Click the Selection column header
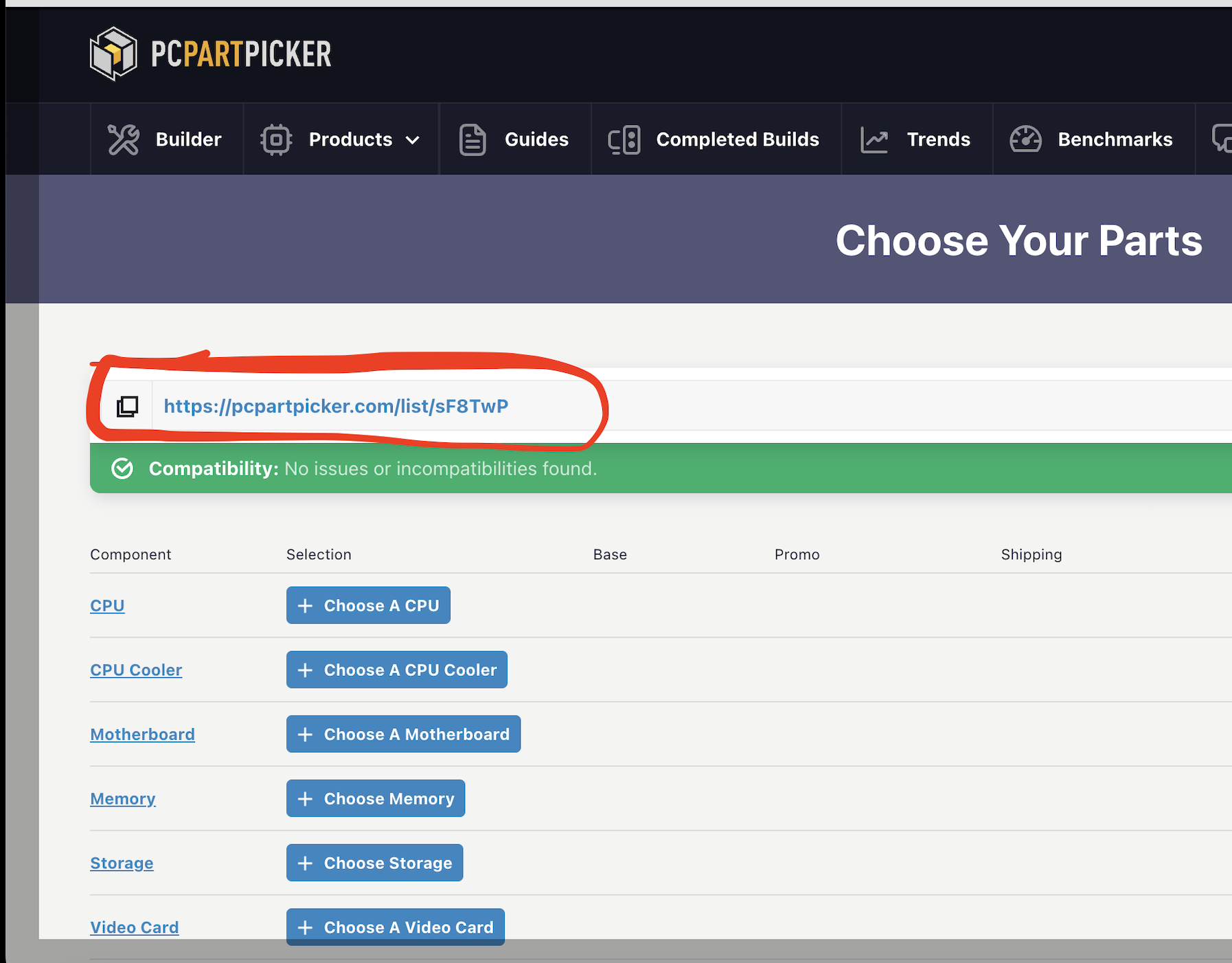1232x963 pixels. coord(319,554)
